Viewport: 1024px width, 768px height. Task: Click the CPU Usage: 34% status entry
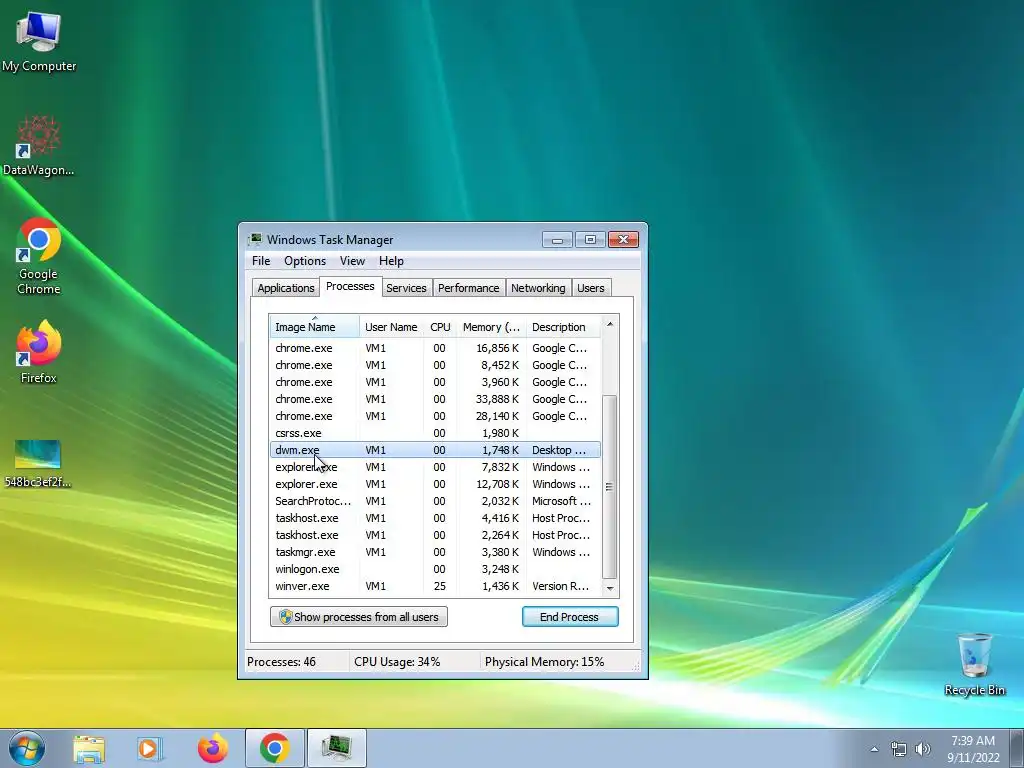click(x=397, y=662)
